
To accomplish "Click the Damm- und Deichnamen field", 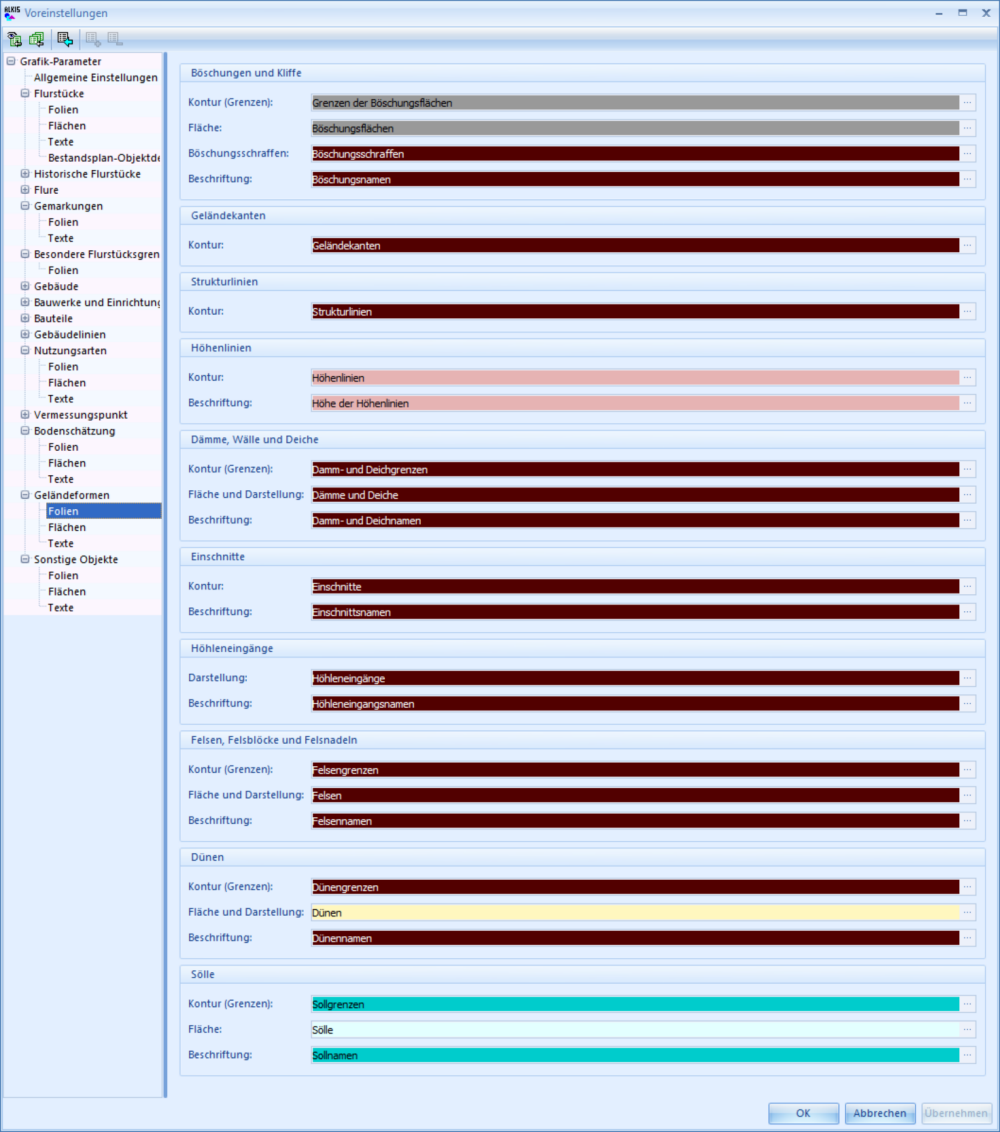I will [635, 521].
